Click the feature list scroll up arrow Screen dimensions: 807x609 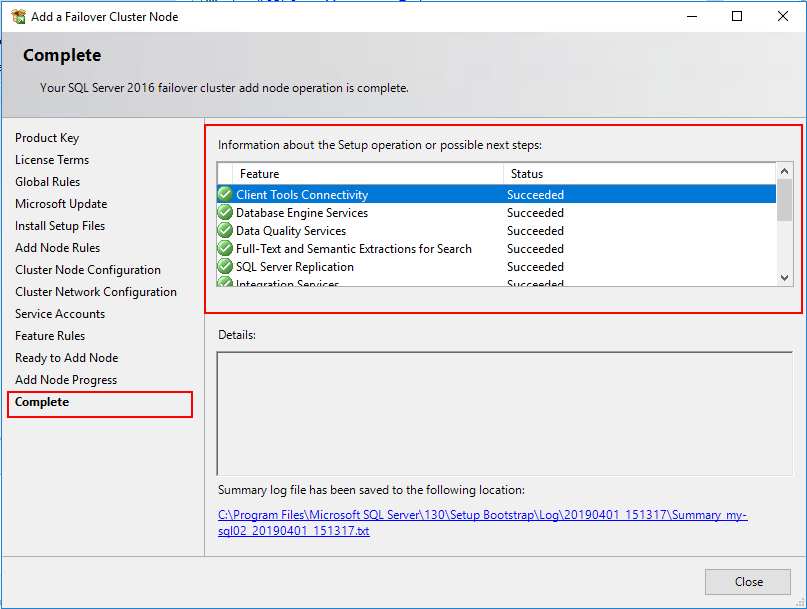[784, 171]
